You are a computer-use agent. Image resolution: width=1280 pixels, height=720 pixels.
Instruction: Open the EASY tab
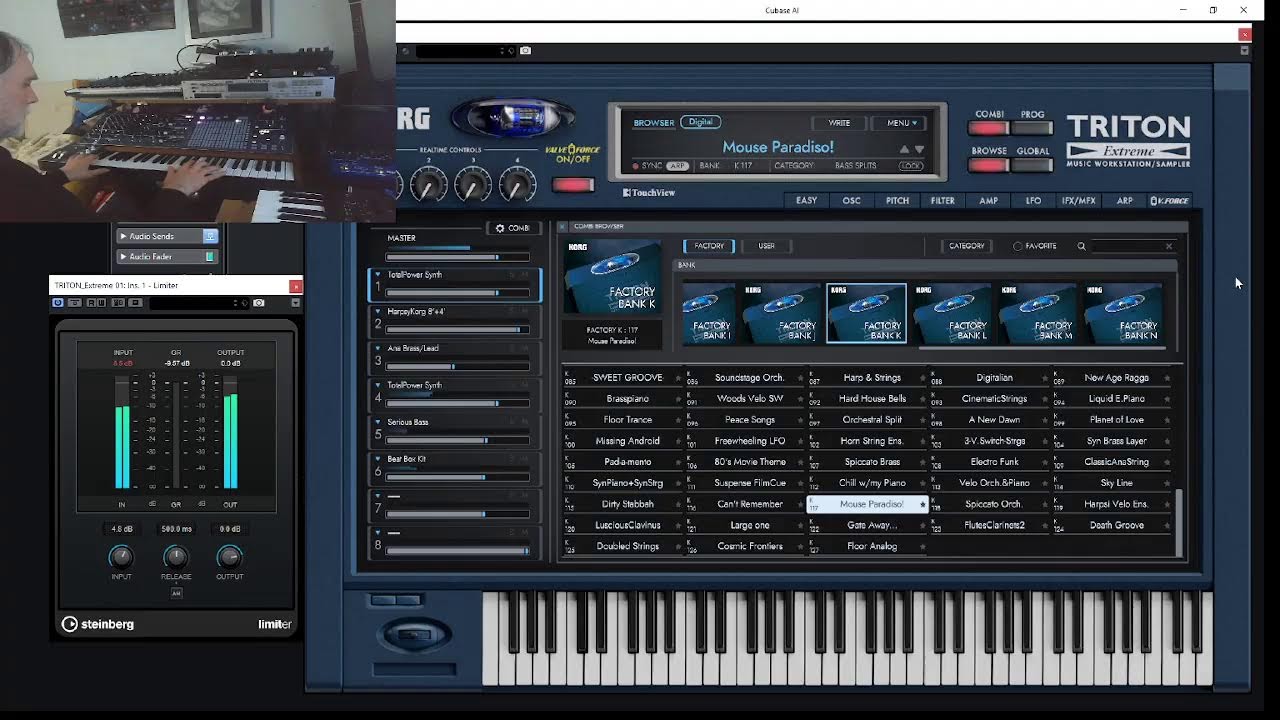click(x=806, y=201)
